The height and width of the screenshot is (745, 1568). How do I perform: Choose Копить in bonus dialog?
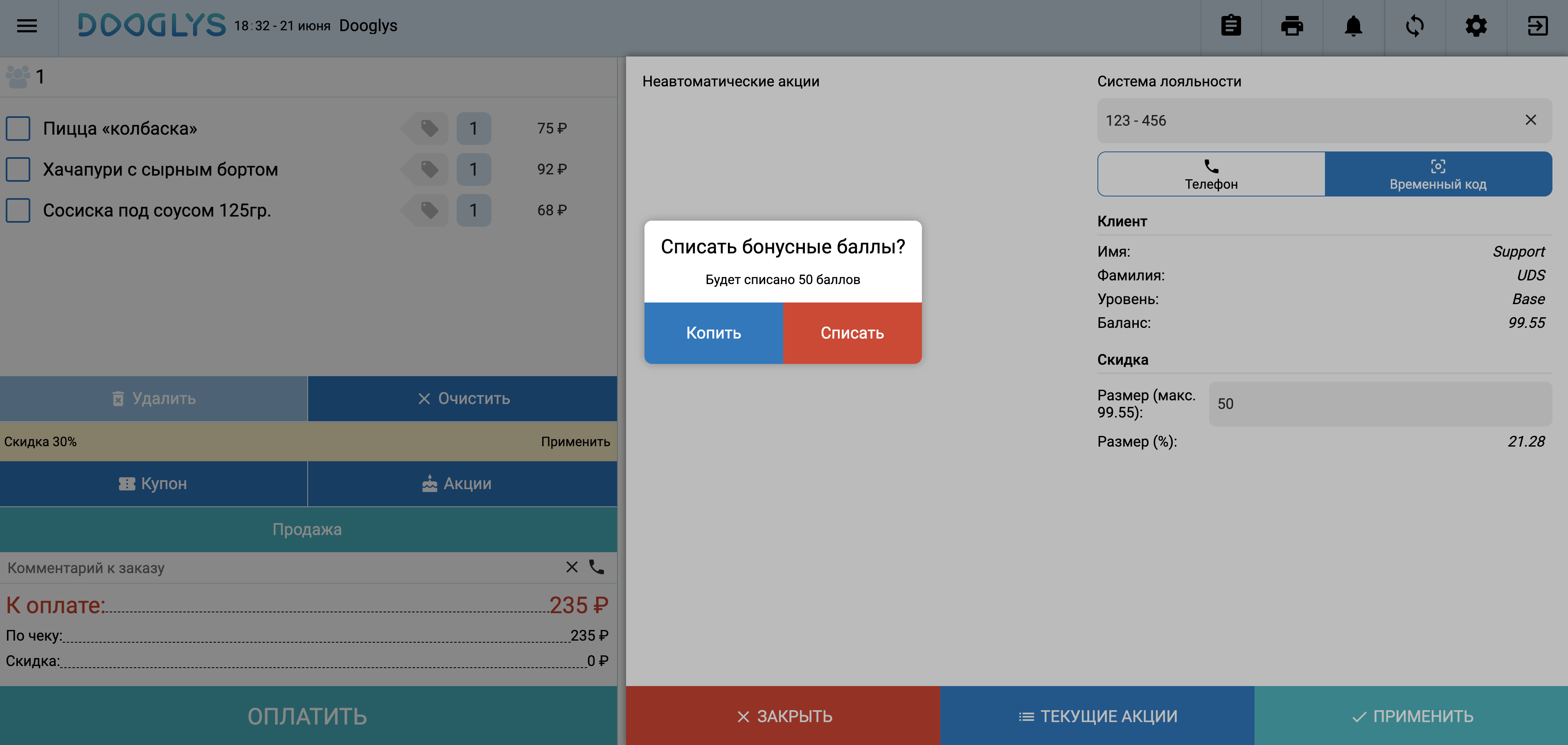click(713, 333)
